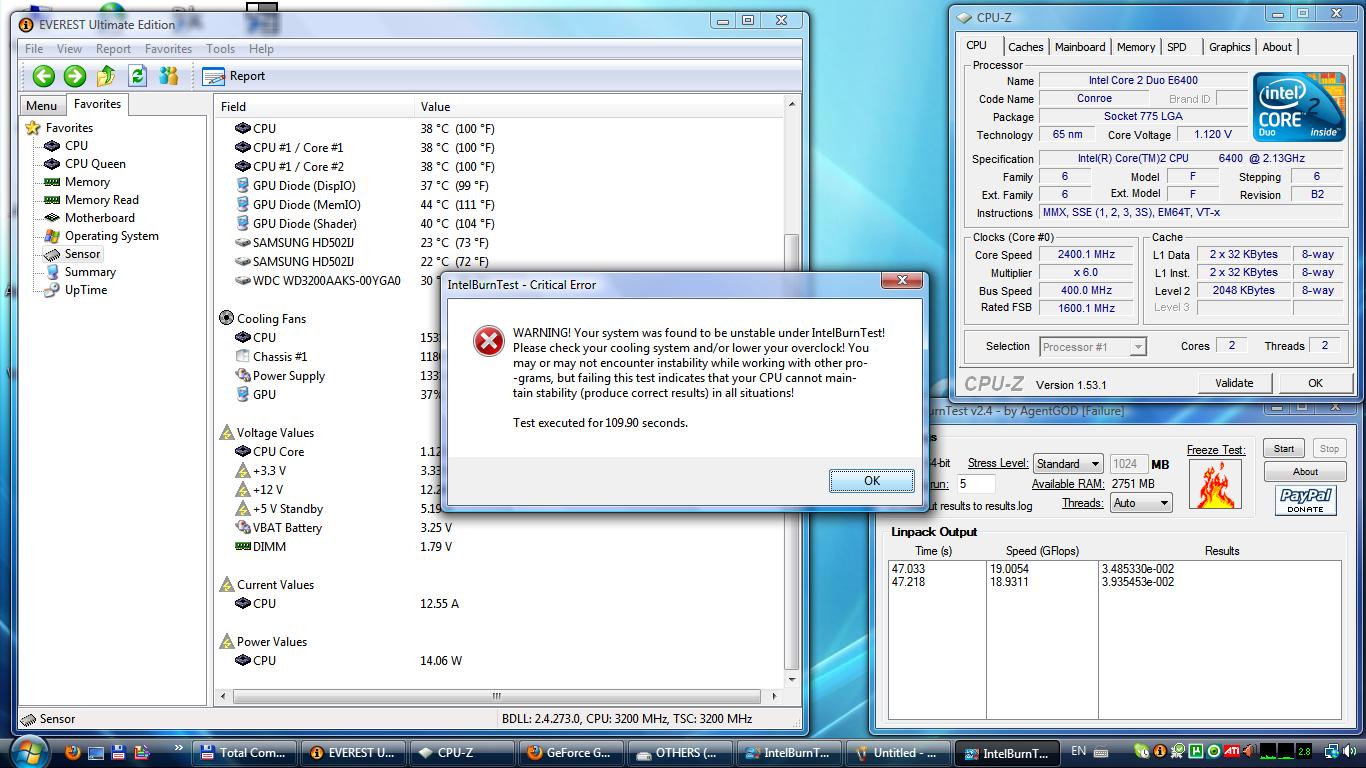This screenshot has width=1366, height=768.
Task: Click scroll up arrow of sensor list
Action: 793,105
